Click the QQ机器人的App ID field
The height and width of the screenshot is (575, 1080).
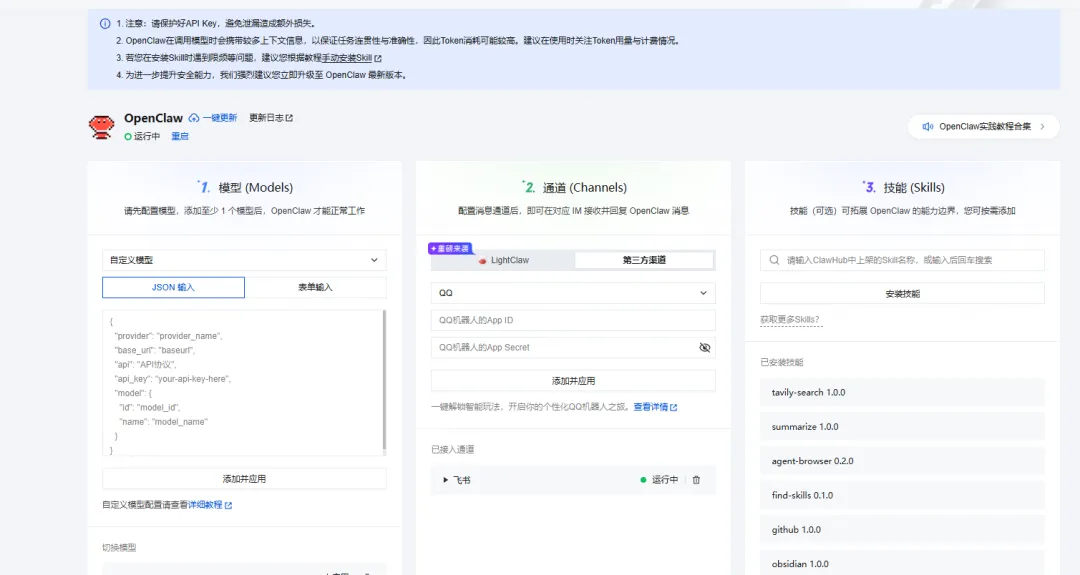coord(573,320)
